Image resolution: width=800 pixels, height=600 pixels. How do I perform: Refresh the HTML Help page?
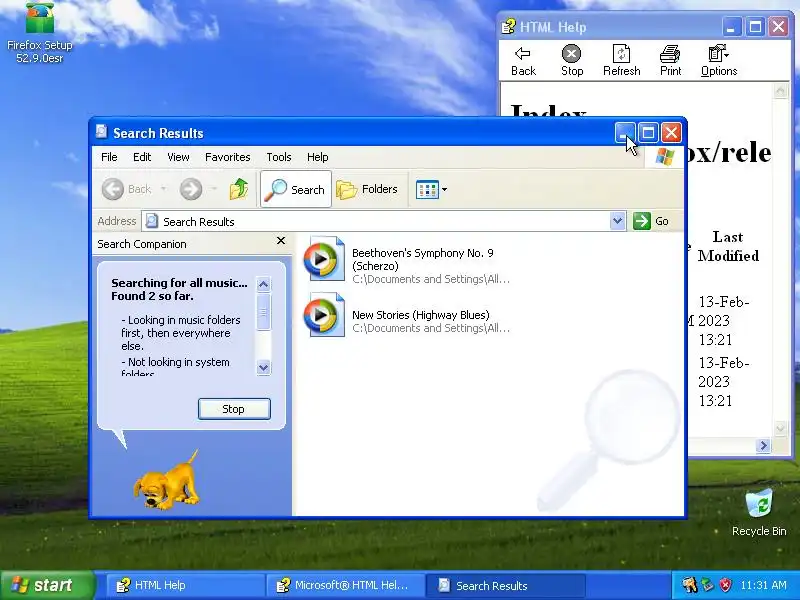[x=621, y=61]
